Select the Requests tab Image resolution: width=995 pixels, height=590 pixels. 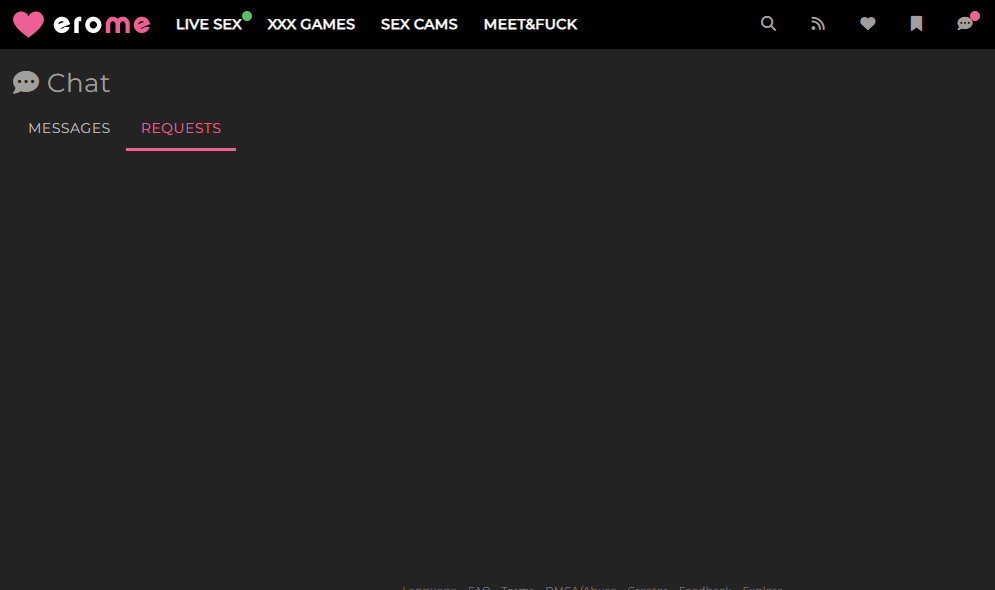pos(181,128)
